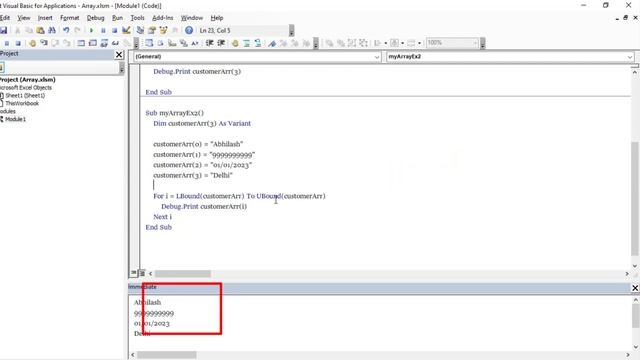Open the Object Browser icon
The width and height of the screenshot is (640, 360).
(163, 31)
